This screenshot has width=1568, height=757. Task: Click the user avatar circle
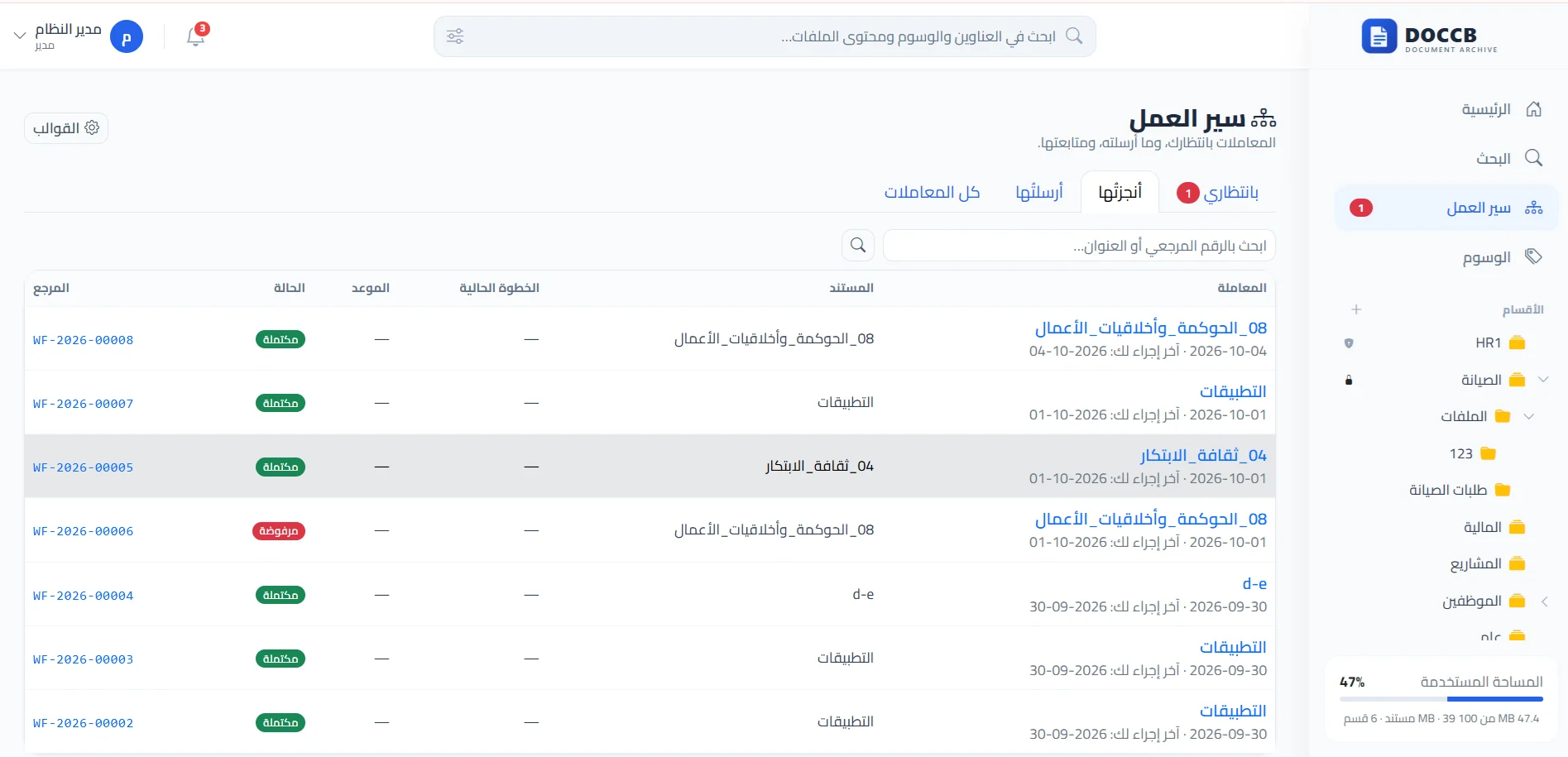tap(127, 36)
